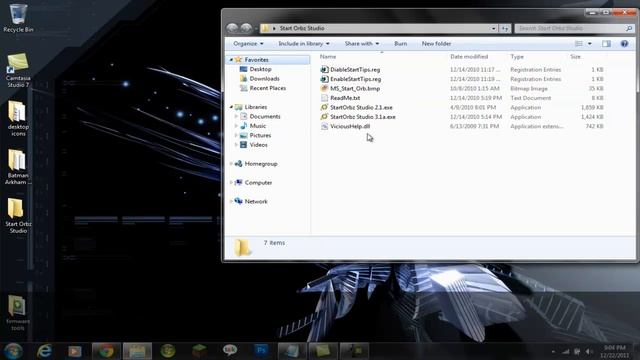This screenshot has height=360, width=640.
Task: Click the network signal tray icon
Action: tap(566, 351)
